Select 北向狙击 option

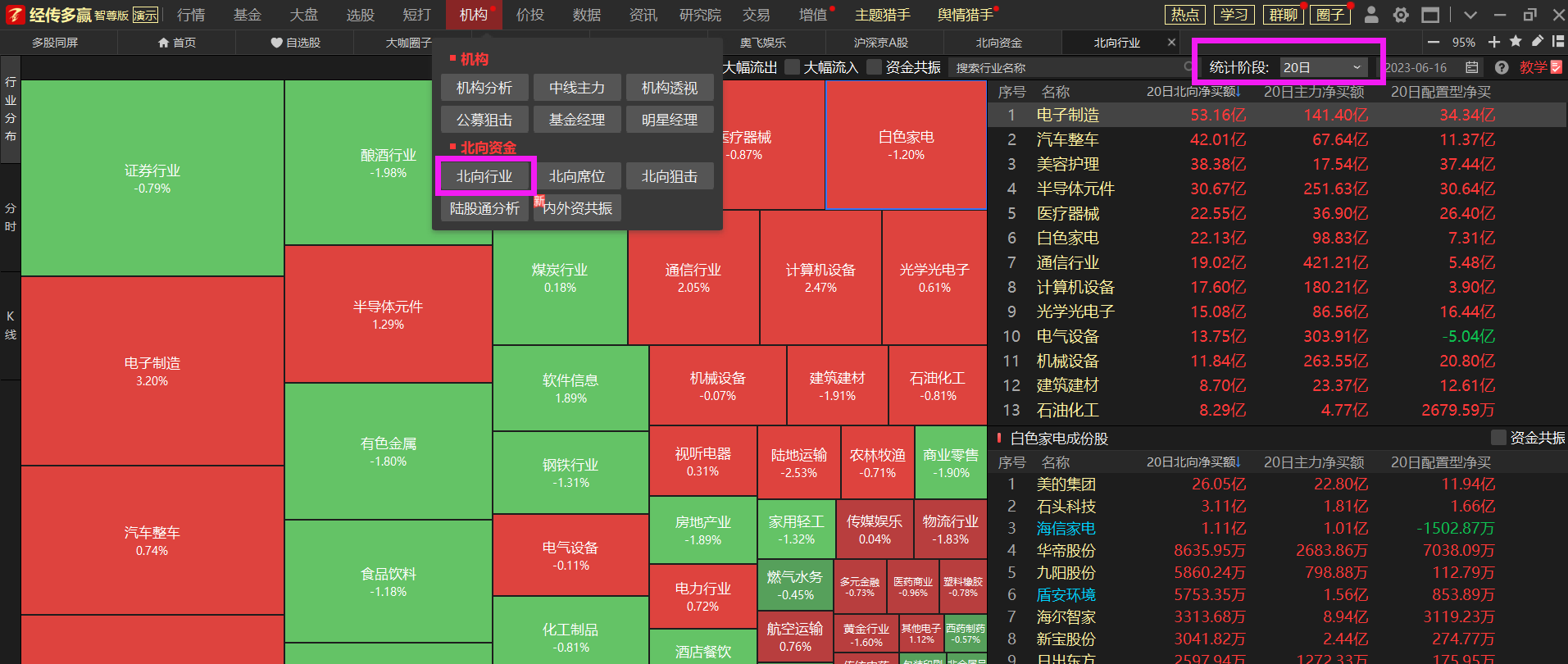[670, 176]
